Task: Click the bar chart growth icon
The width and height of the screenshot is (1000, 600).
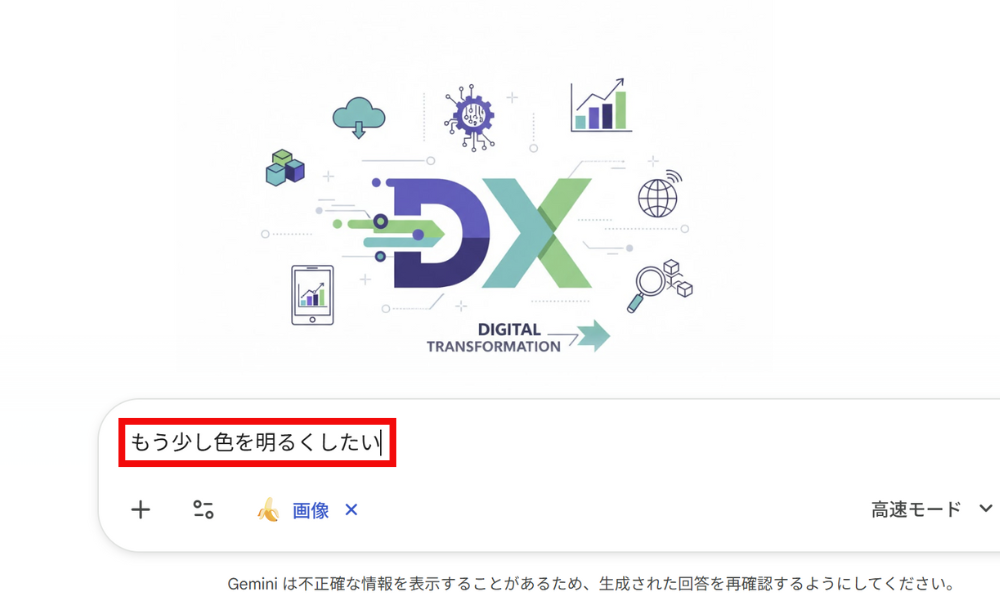Action: 600,106
